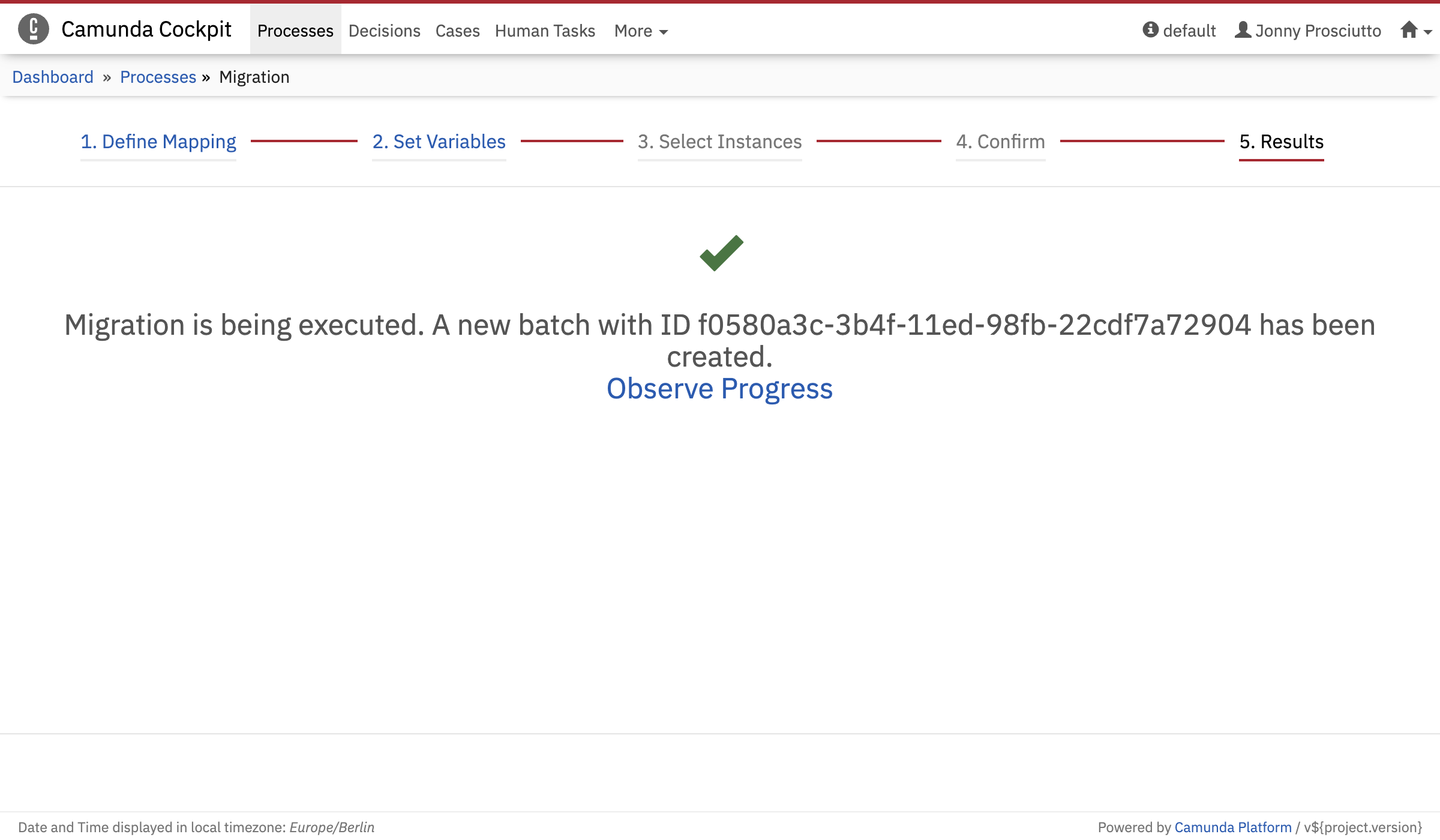Image resolution: width=1440 pixels, height=840 pixels.
Task: Select step 5. Results
Action: point(1282,142)
